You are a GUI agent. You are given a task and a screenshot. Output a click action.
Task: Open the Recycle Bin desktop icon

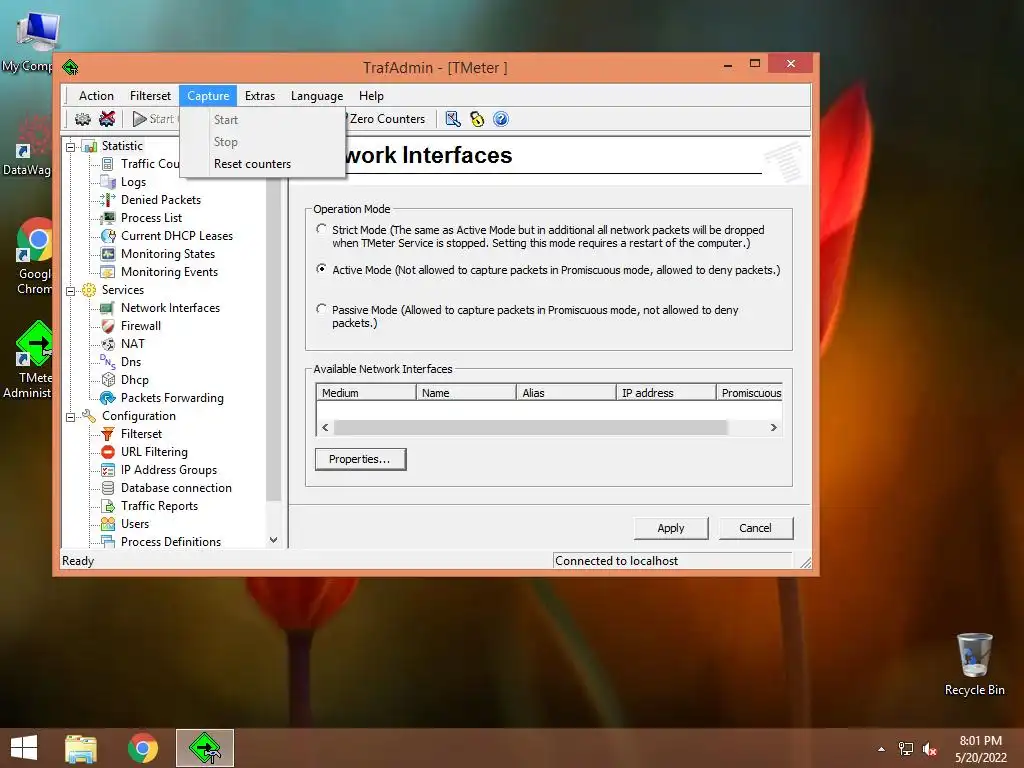(974, 664)
